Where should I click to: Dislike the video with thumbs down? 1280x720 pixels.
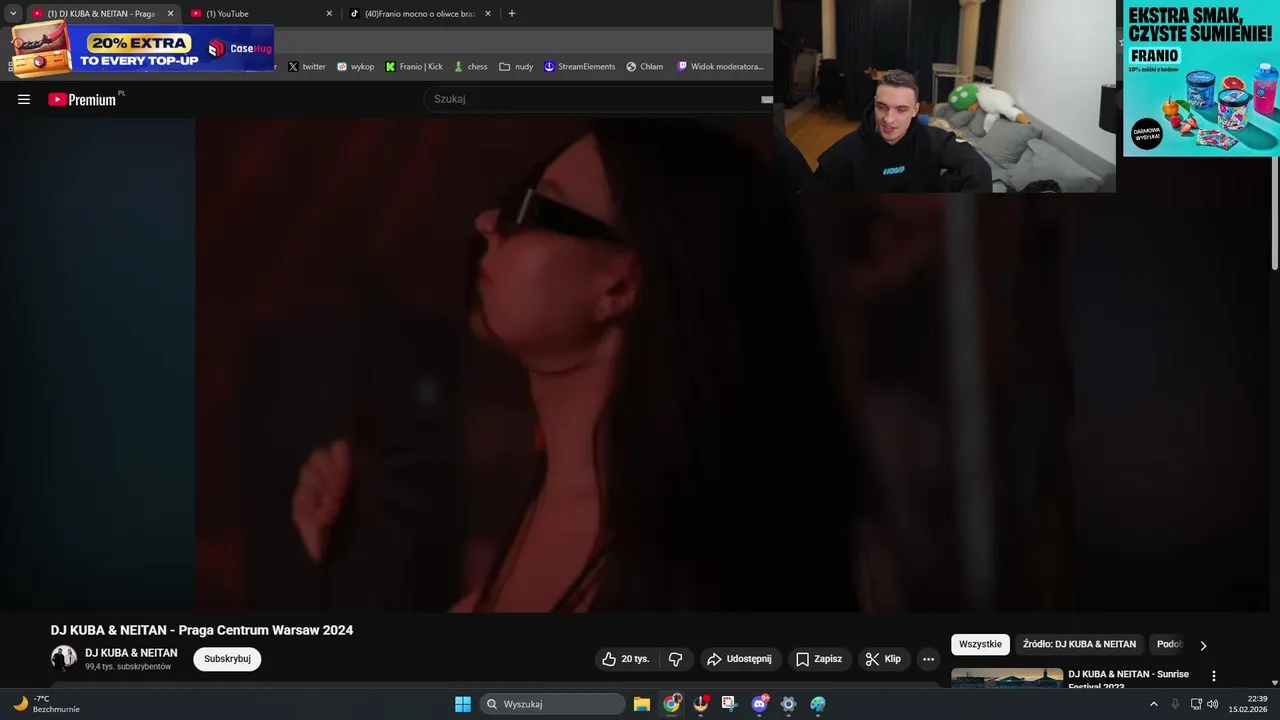click(x=676, y=659)
